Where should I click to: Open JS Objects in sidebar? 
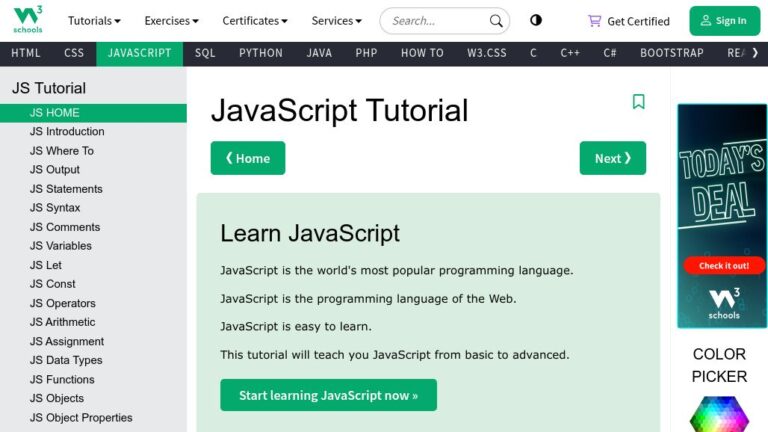click(x=93, y=399)
